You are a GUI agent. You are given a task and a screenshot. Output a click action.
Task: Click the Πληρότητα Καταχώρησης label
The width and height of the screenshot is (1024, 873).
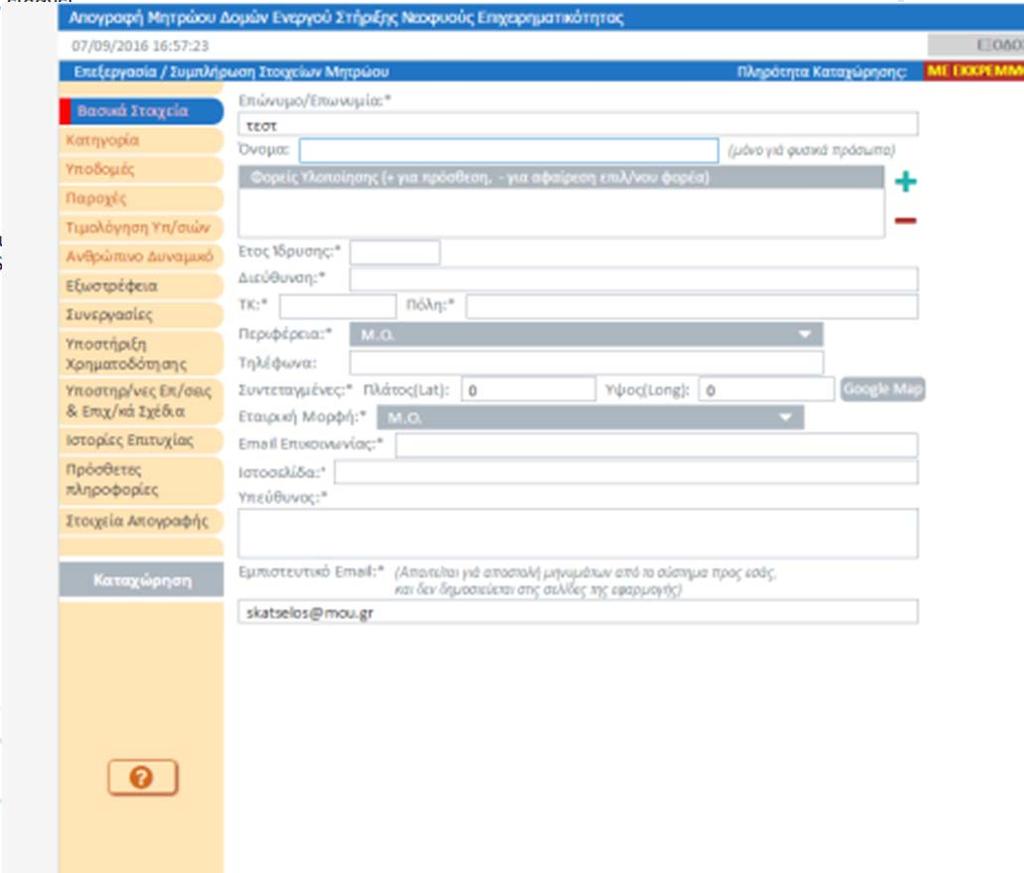[822, 71]
